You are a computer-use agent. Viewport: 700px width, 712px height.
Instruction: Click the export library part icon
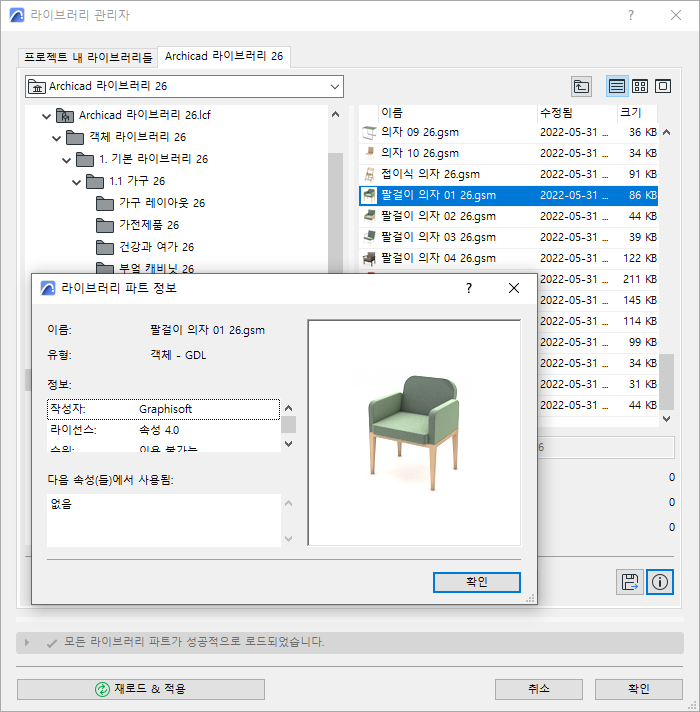[x=630, y=582]
